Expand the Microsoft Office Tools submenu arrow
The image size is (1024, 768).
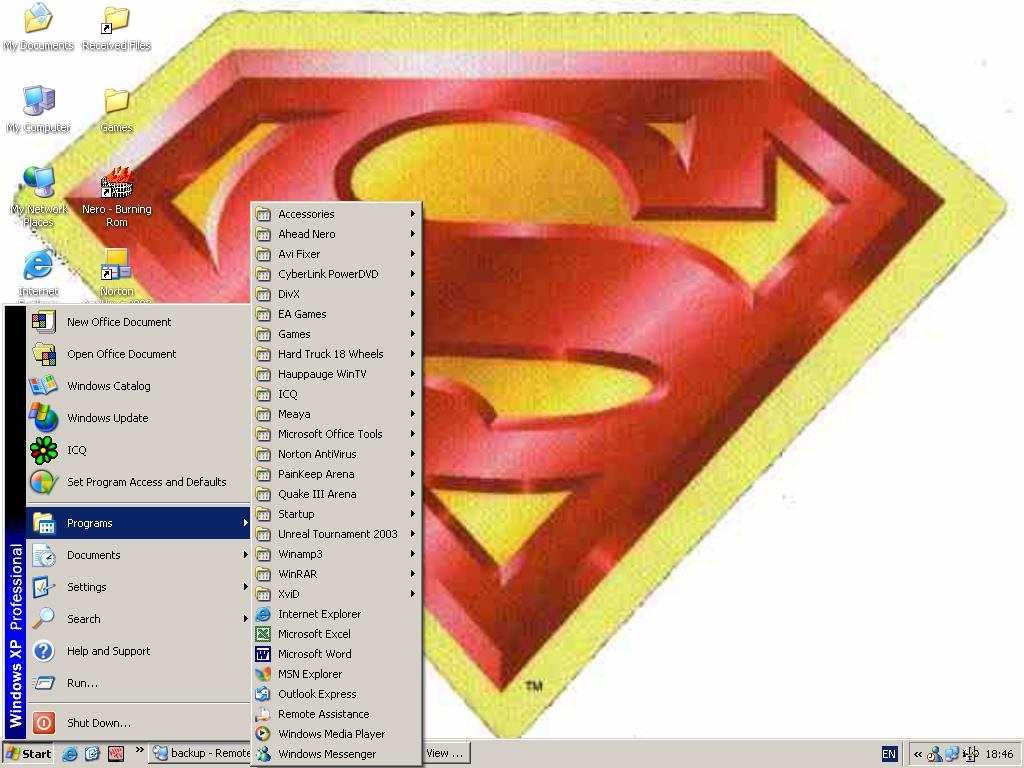[413, 434]
